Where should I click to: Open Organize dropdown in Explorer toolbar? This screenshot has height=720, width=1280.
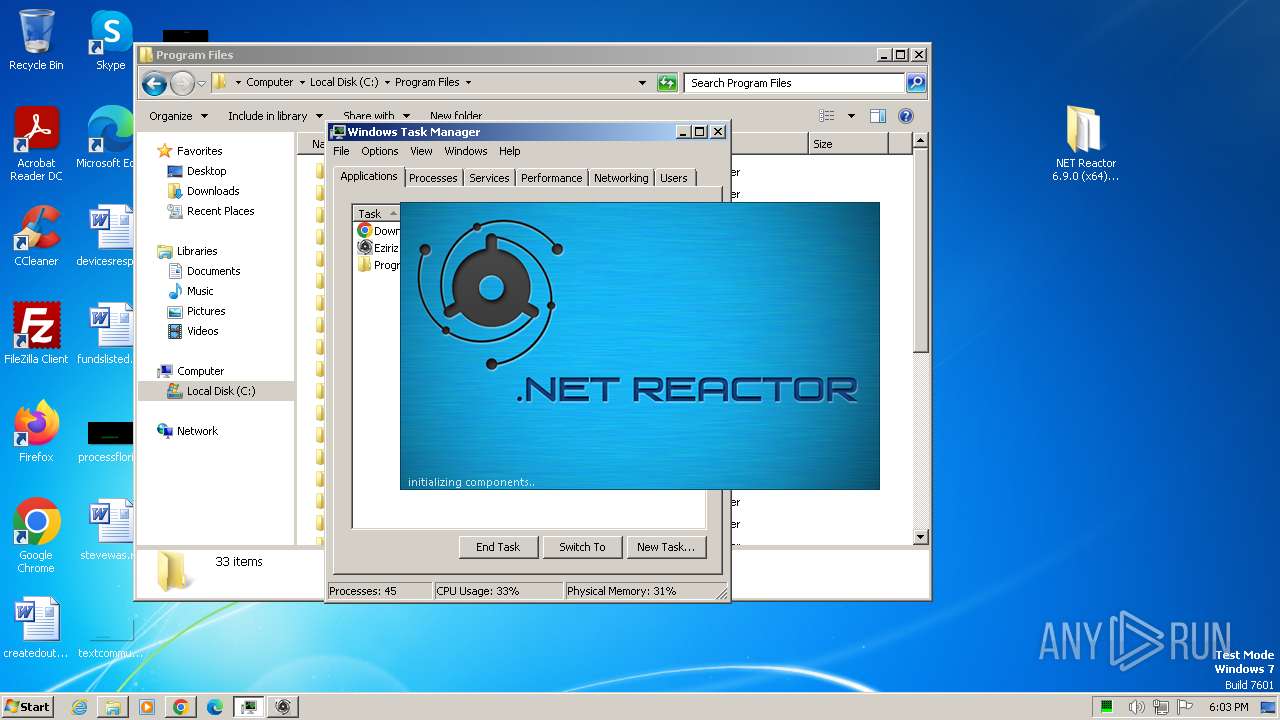(179, 116)
